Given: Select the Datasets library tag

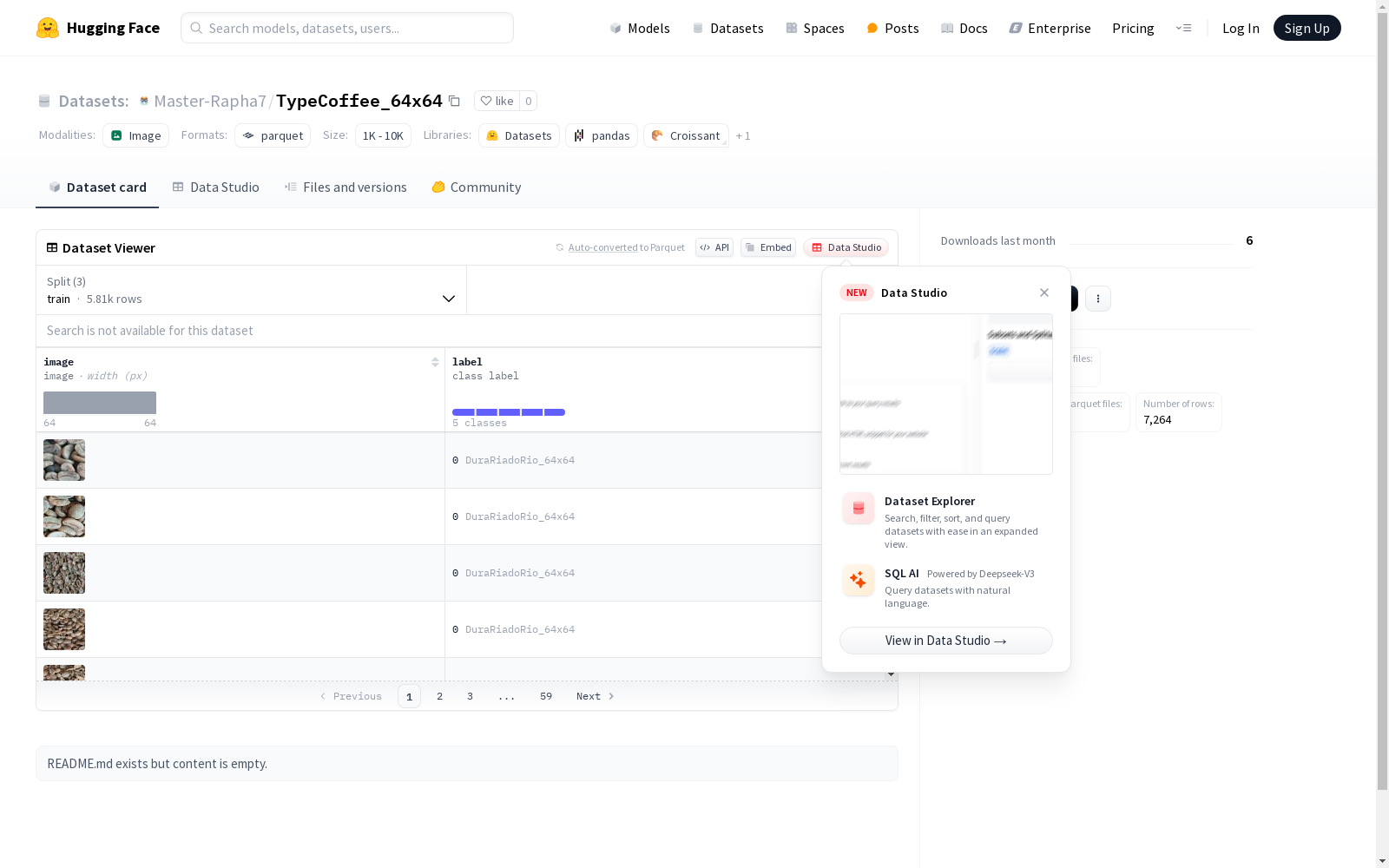Looking at the screenshot, I should click(519, 135).
